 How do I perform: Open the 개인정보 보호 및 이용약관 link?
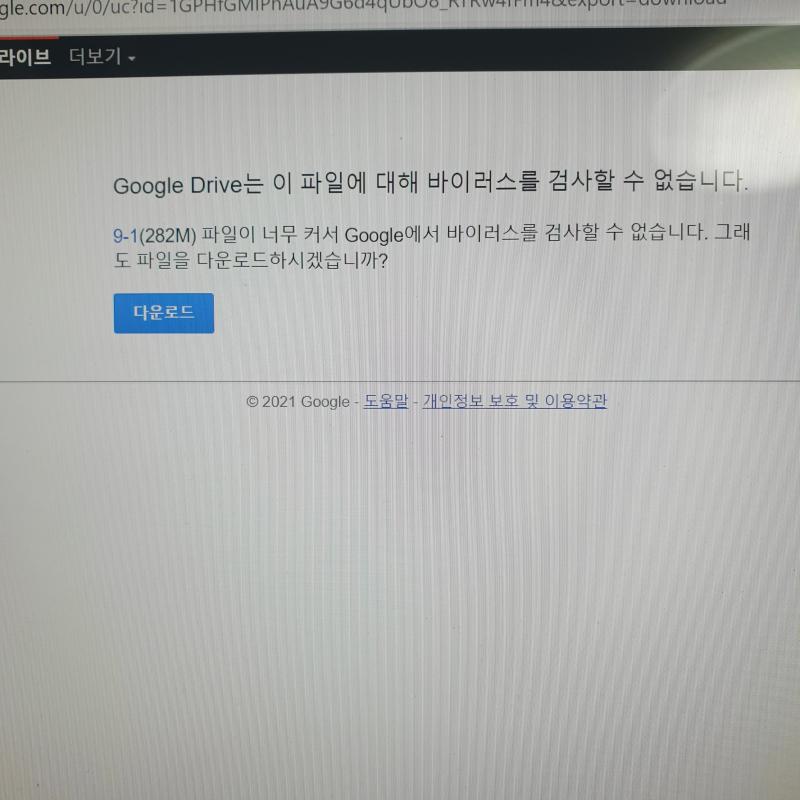515,401
